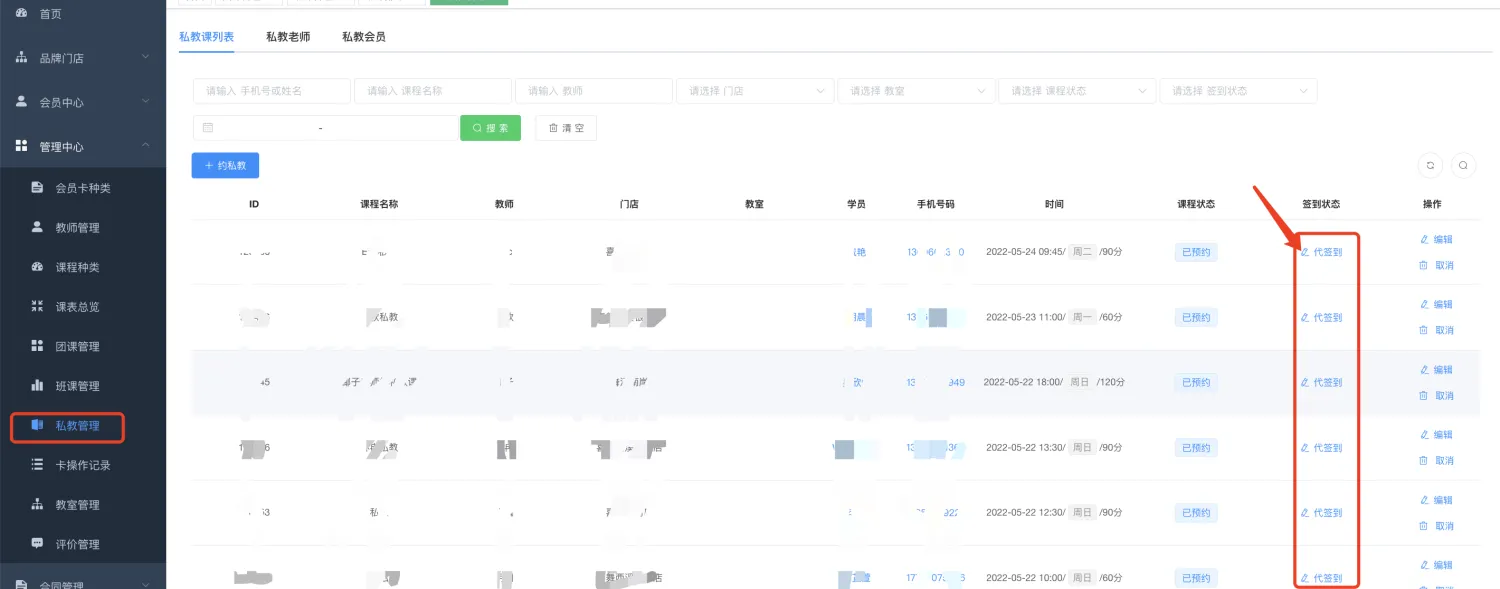This screenshot has height=589, width=1500.
Task: Open 班课管理 in the sidebar
Action: point(77,386)
